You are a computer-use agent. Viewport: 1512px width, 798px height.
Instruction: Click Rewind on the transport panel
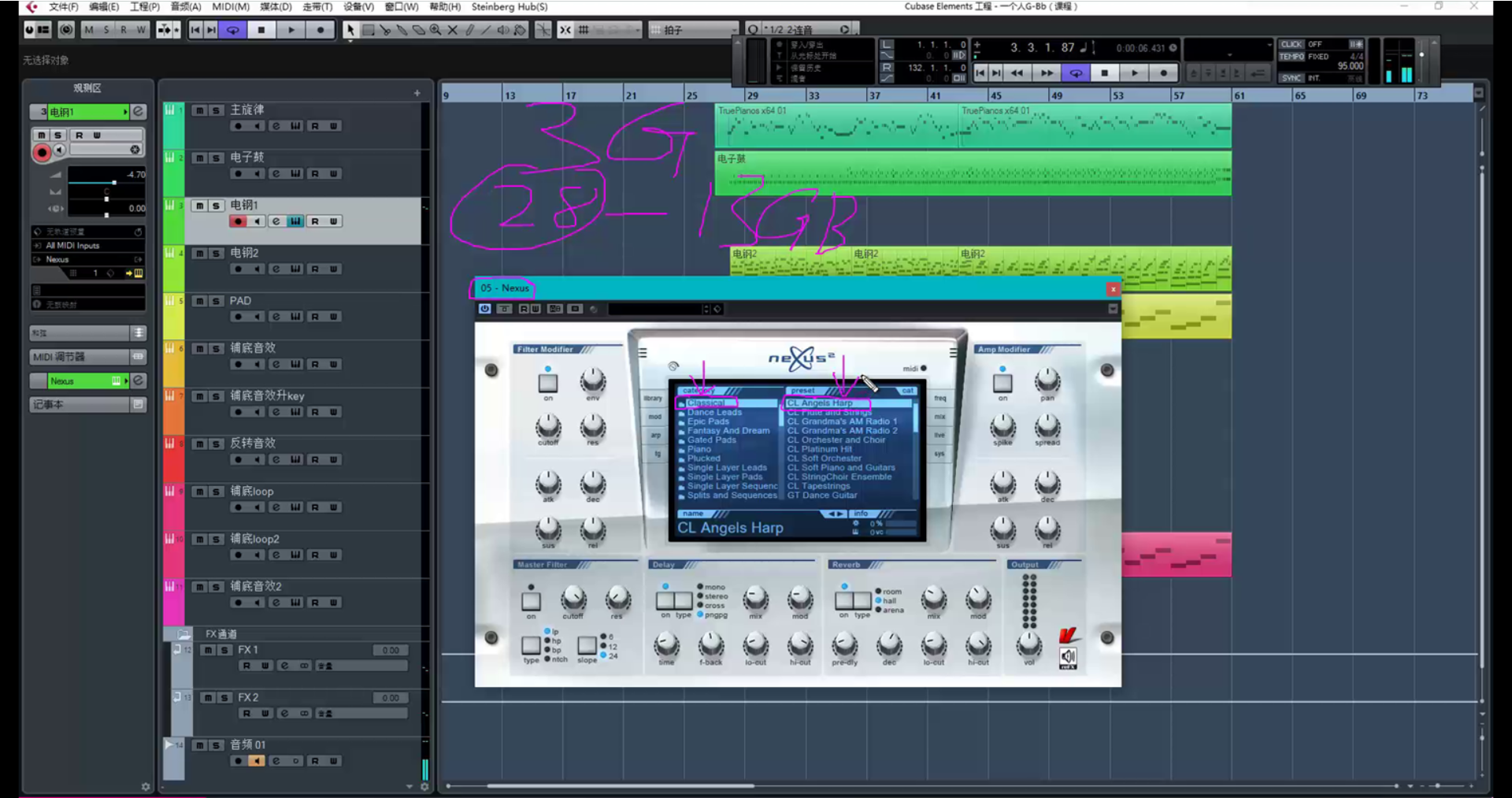click(1017, 73)
